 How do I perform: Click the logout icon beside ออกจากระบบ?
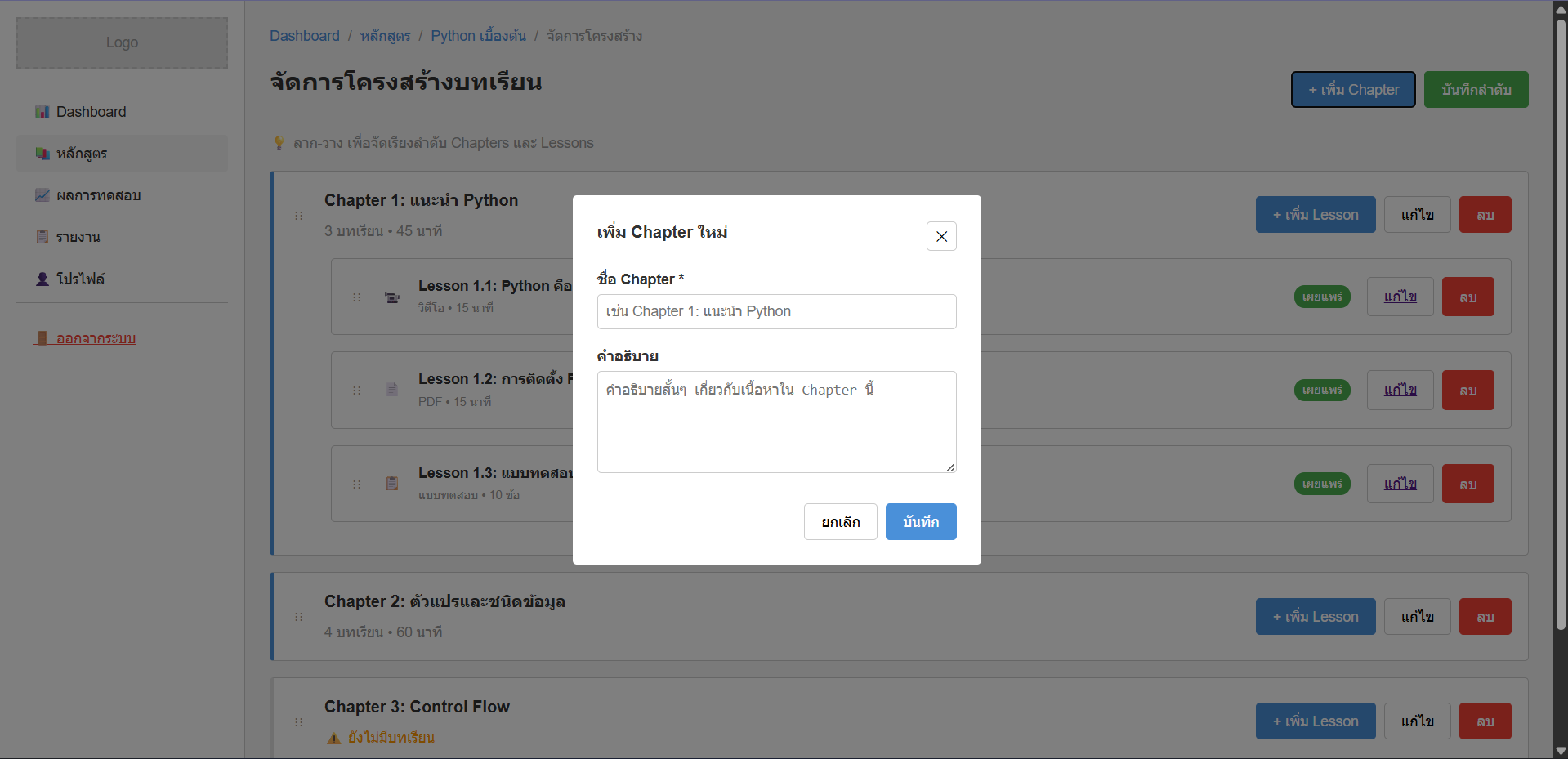point(42,337)
